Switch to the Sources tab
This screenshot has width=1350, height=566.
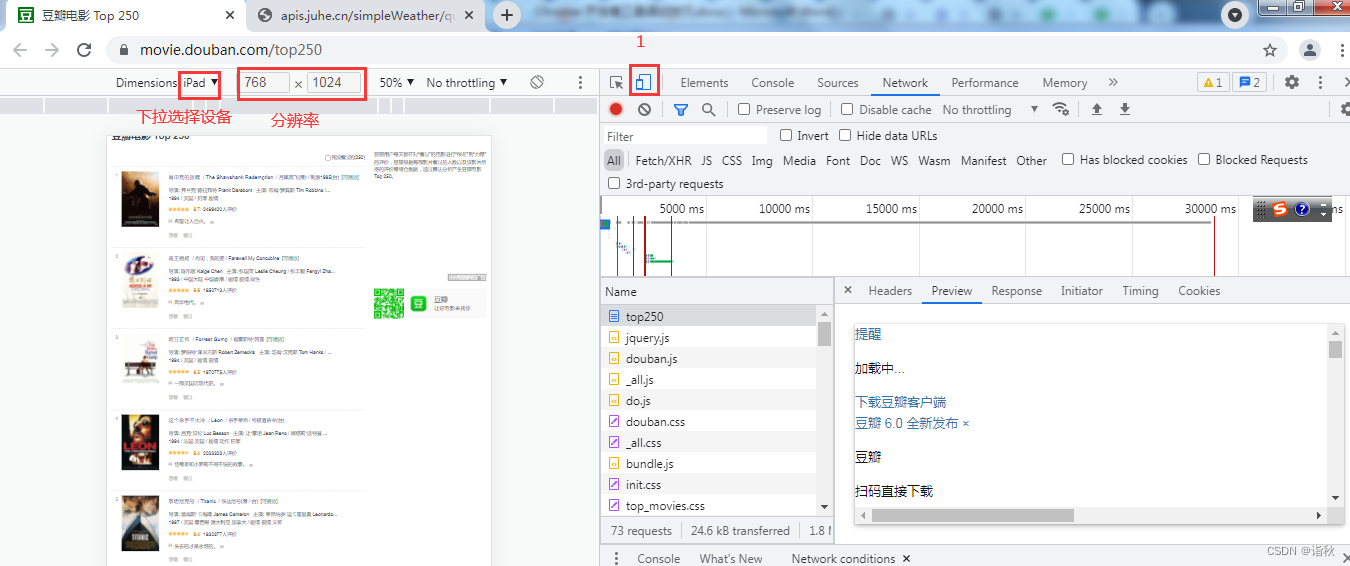[x=838, y=83]
